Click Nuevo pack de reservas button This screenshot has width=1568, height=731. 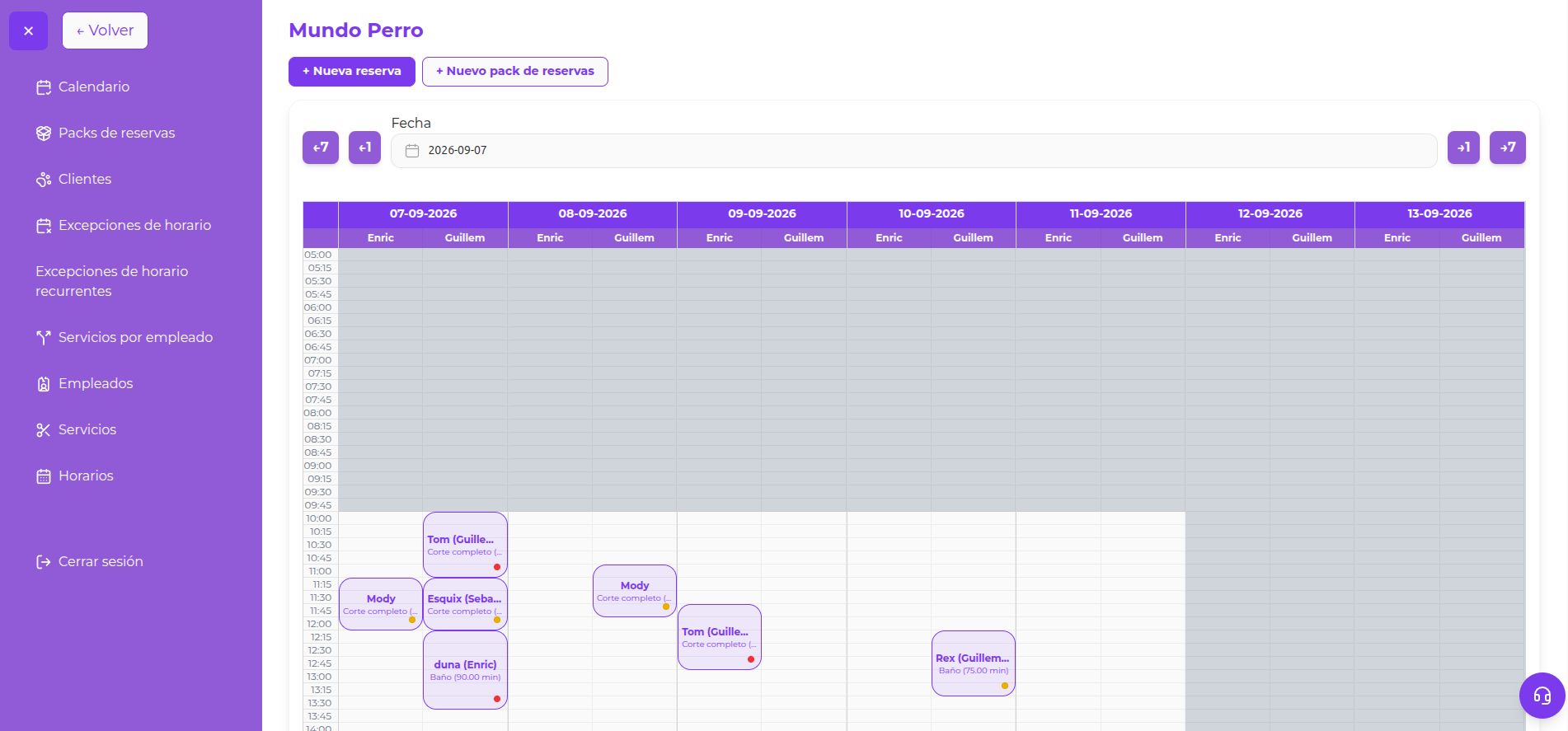coord(515,71)
